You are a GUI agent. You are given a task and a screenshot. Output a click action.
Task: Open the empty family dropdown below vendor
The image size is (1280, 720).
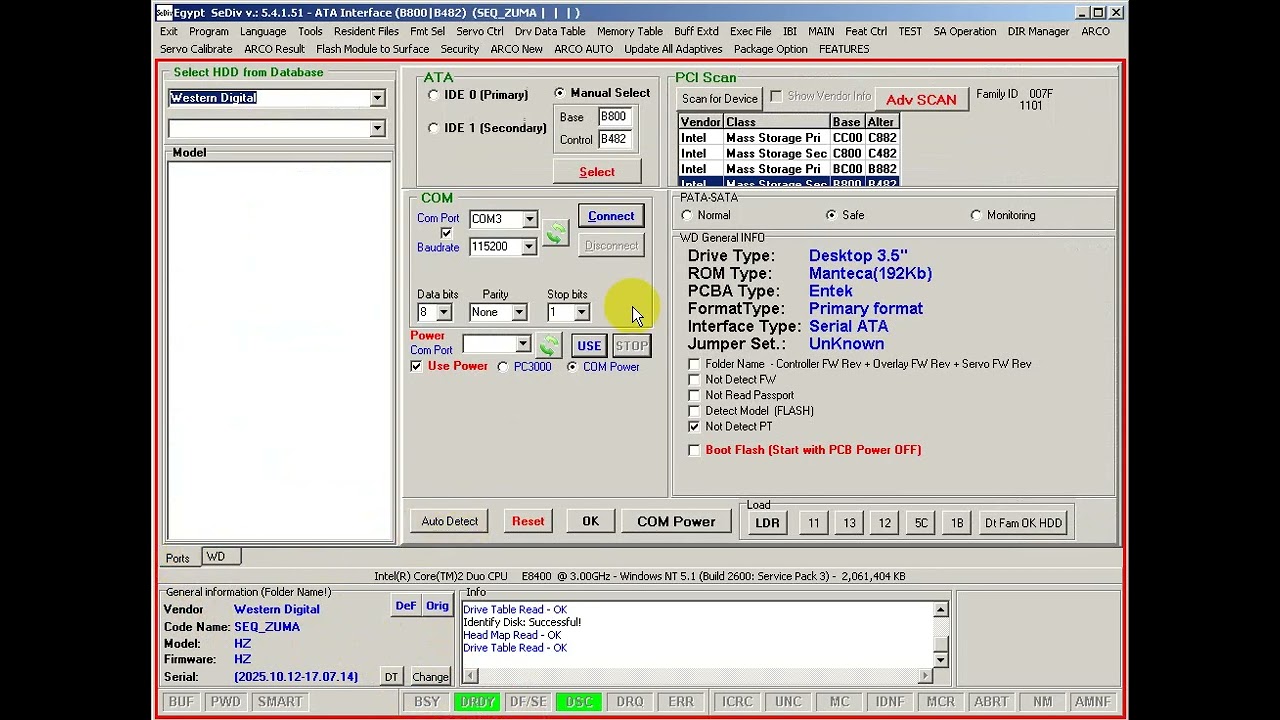click(x=377, y=128)
